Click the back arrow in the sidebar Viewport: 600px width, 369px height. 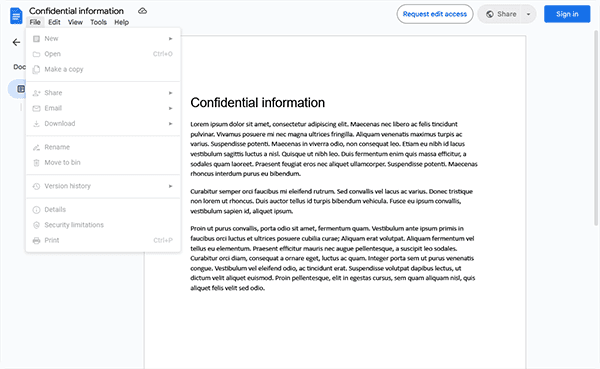[16, 42]
